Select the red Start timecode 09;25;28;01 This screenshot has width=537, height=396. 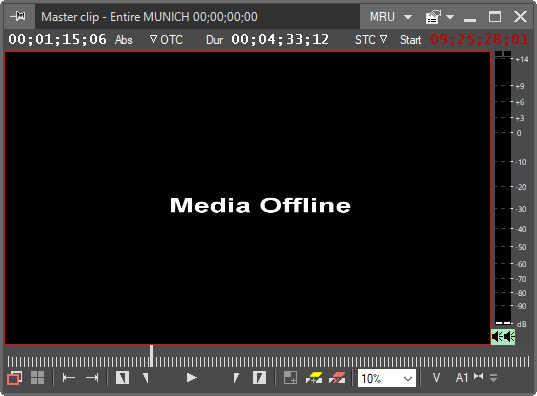pos(479,39)
